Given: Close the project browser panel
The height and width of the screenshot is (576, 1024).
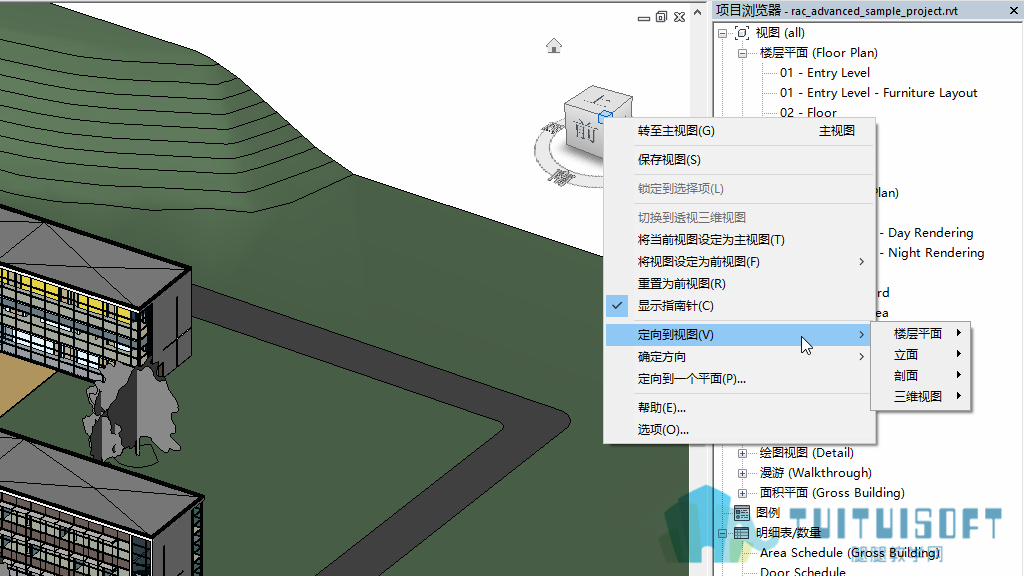Looking at the screenshot, I should pyautogui.click(x=1014, y=10).
